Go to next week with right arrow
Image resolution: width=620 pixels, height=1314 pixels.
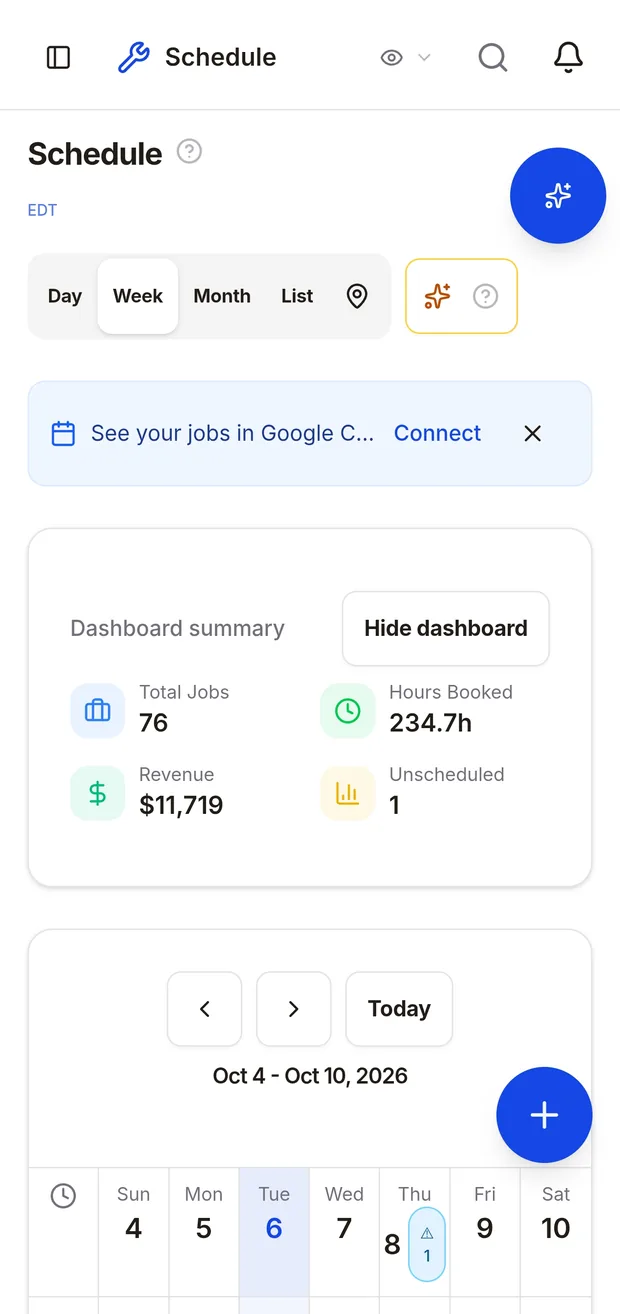click(x=293, y=1009)
